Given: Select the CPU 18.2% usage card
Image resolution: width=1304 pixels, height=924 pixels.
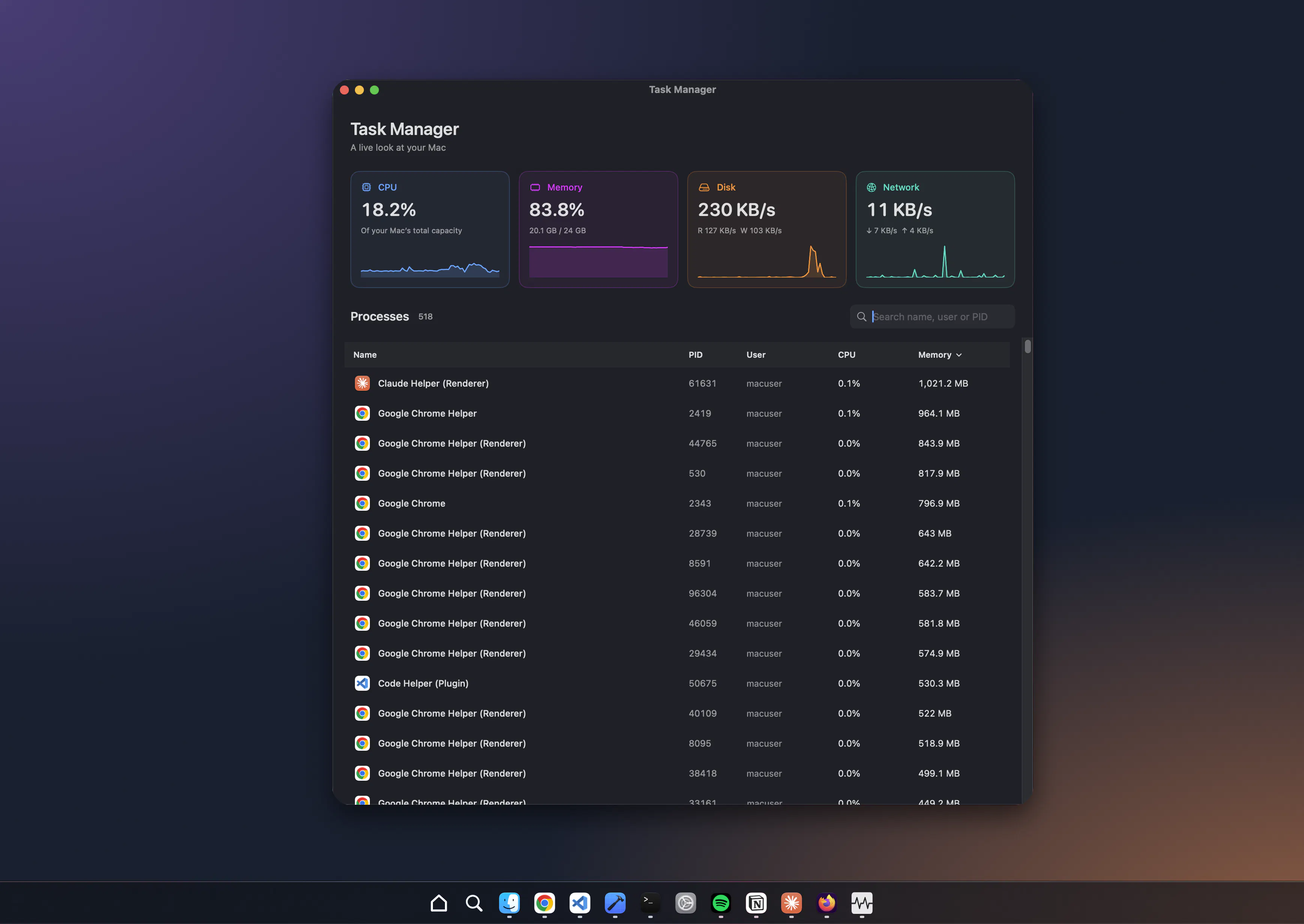Looking at the screenshot, I should [430, 229].
